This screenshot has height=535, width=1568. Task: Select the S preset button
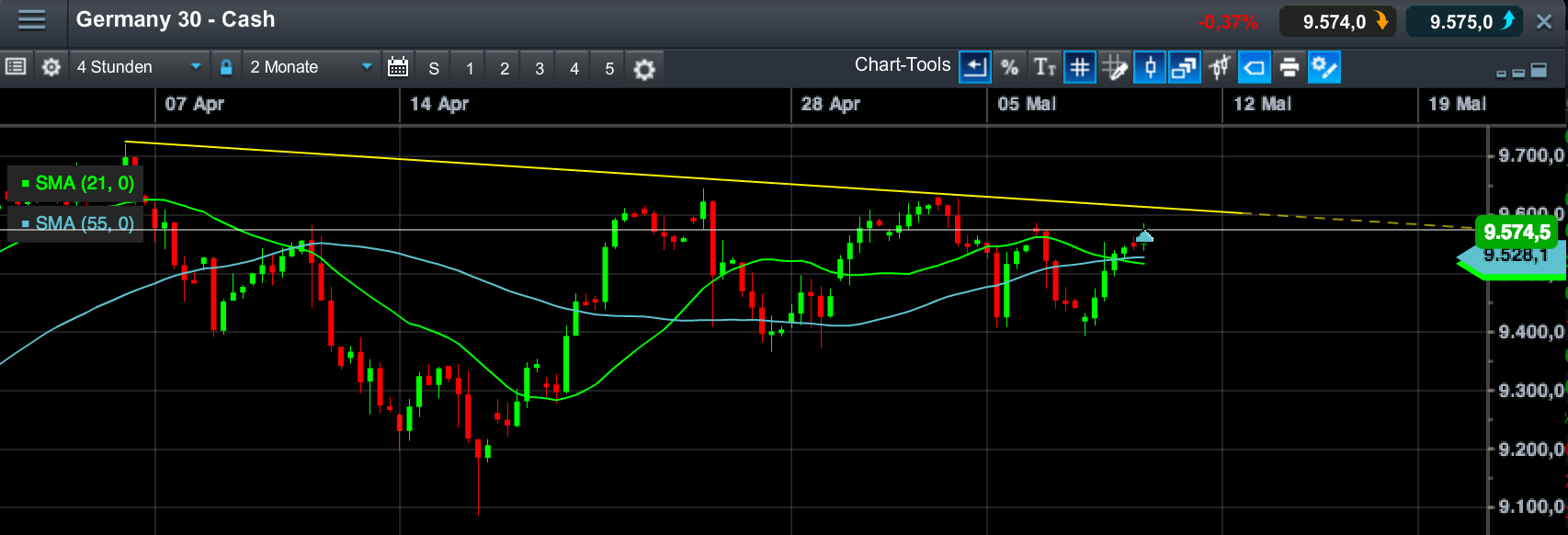(x=434, y=68)
